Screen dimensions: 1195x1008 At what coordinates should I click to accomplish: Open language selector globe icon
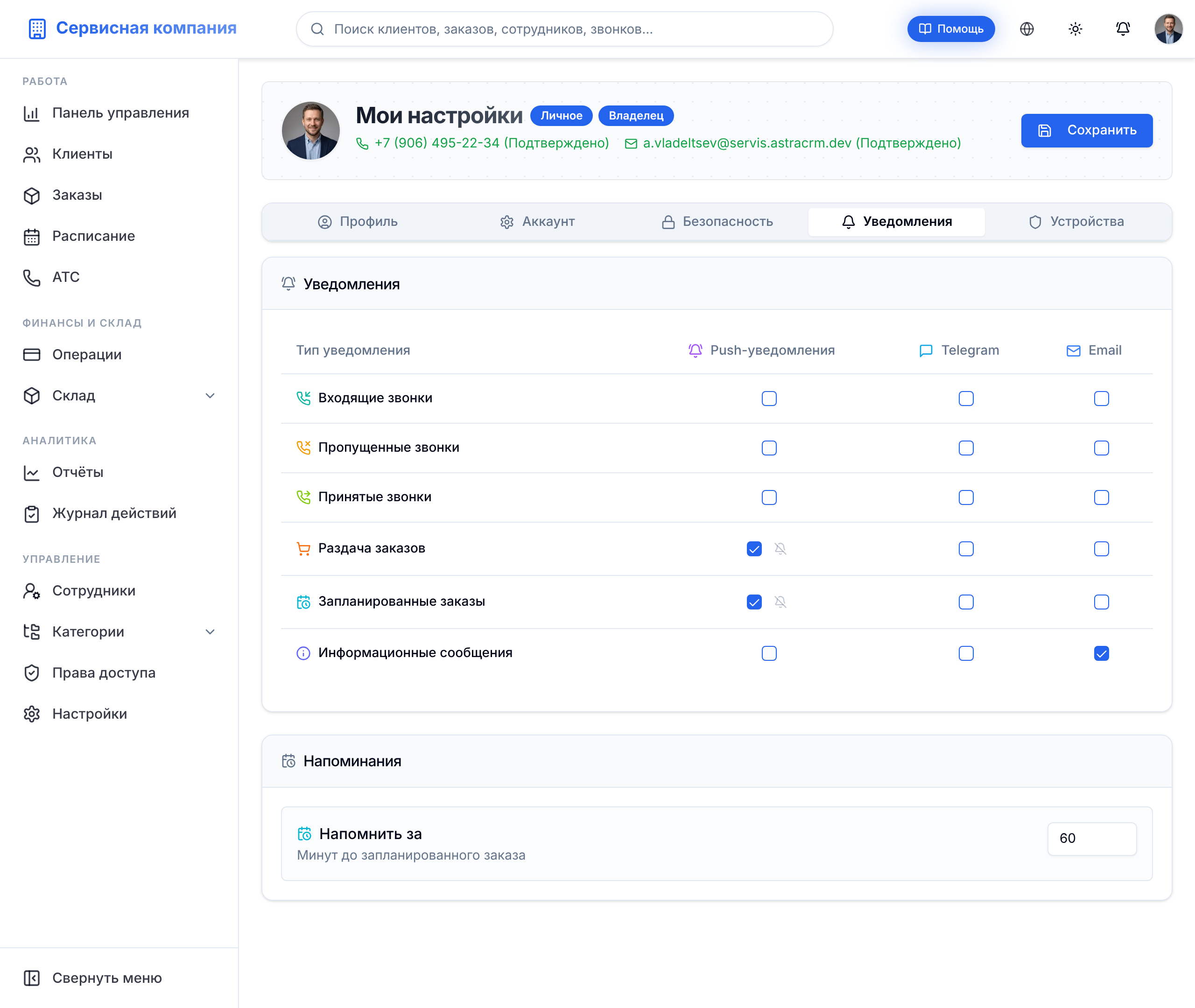coord(1027,29)
